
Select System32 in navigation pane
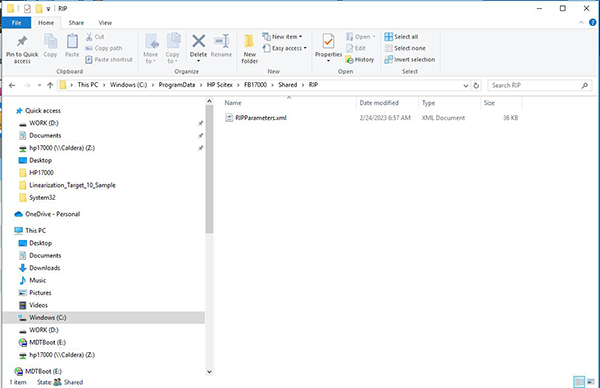pos(42,198)
